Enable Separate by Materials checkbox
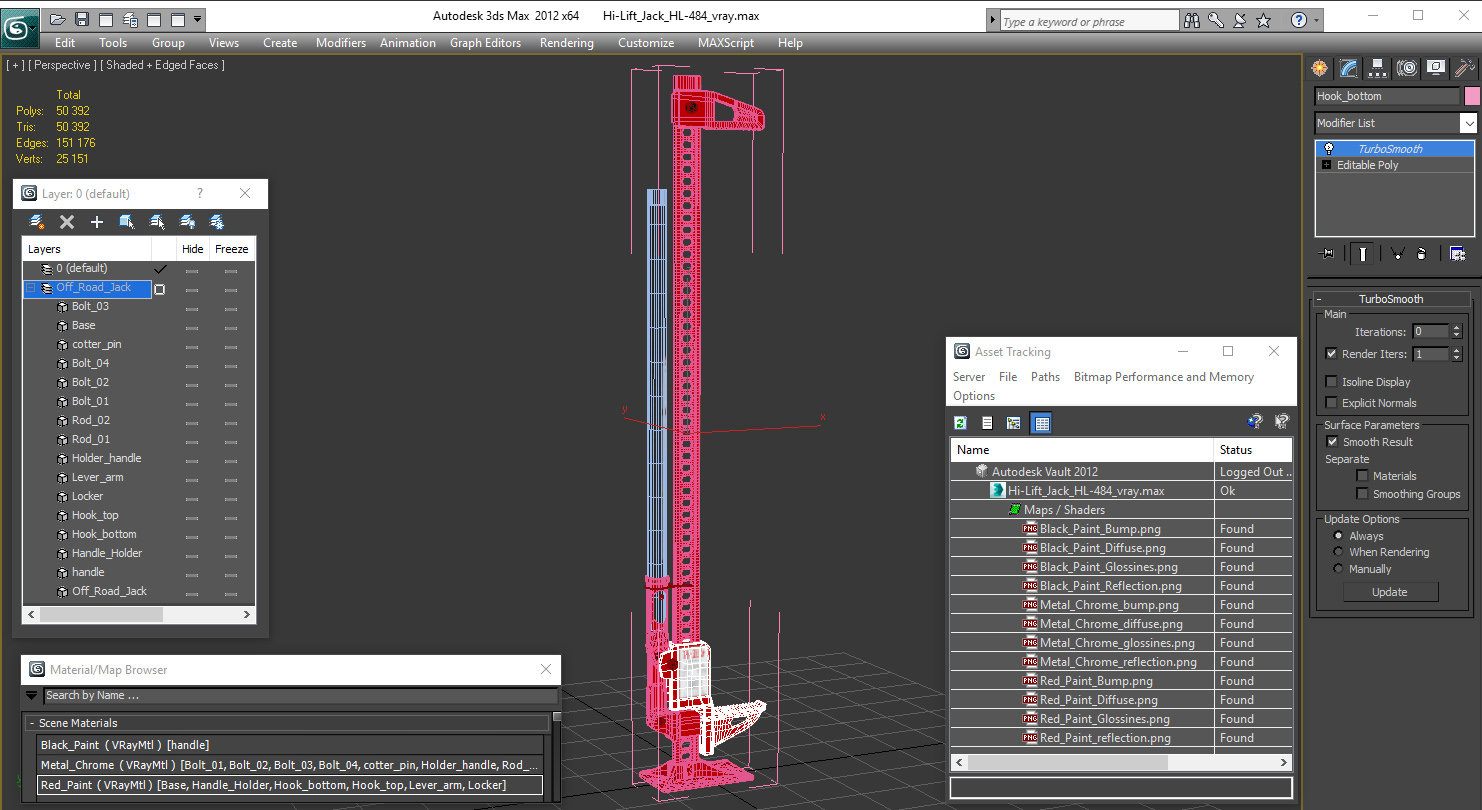 coord(1361,476)
